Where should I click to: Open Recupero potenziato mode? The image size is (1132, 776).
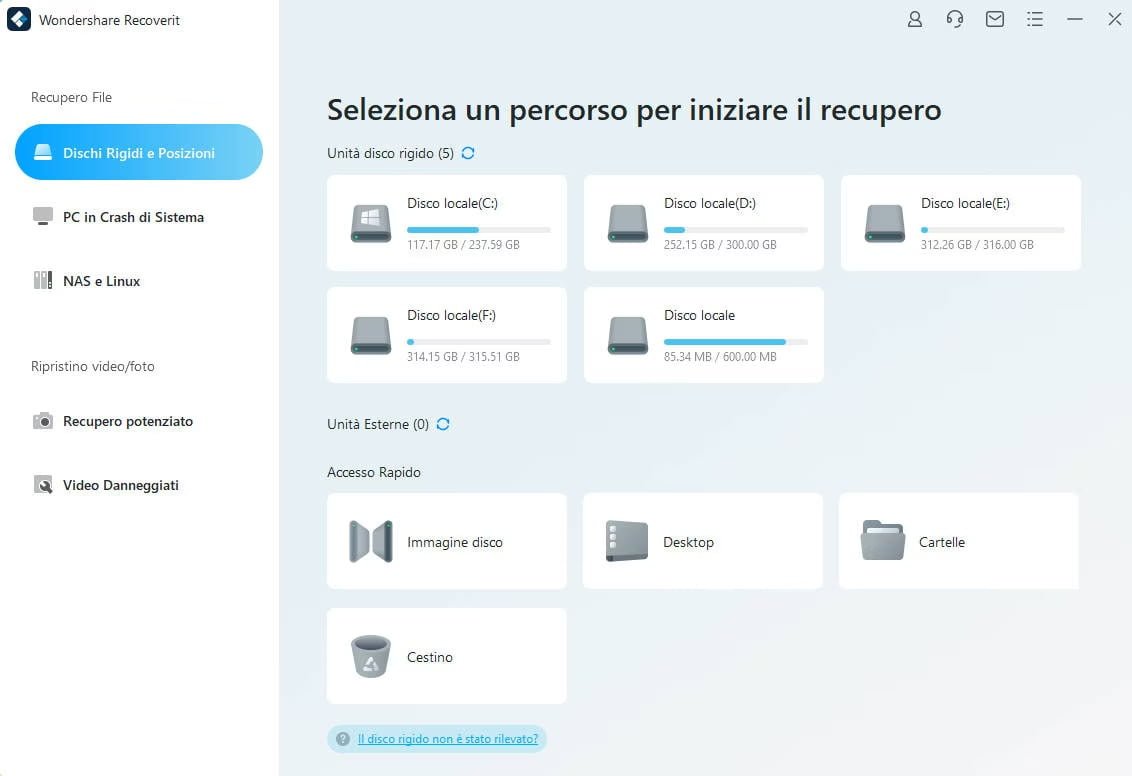tap(127, 421)
